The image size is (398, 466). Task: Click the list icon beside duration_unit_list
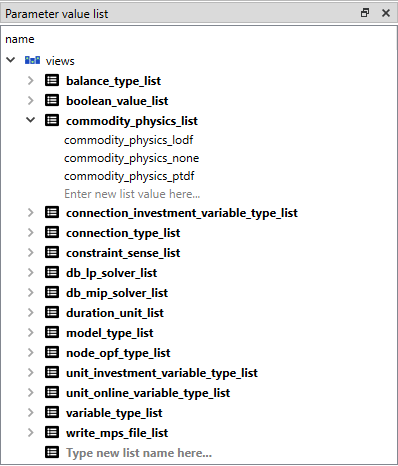[52, 312]
